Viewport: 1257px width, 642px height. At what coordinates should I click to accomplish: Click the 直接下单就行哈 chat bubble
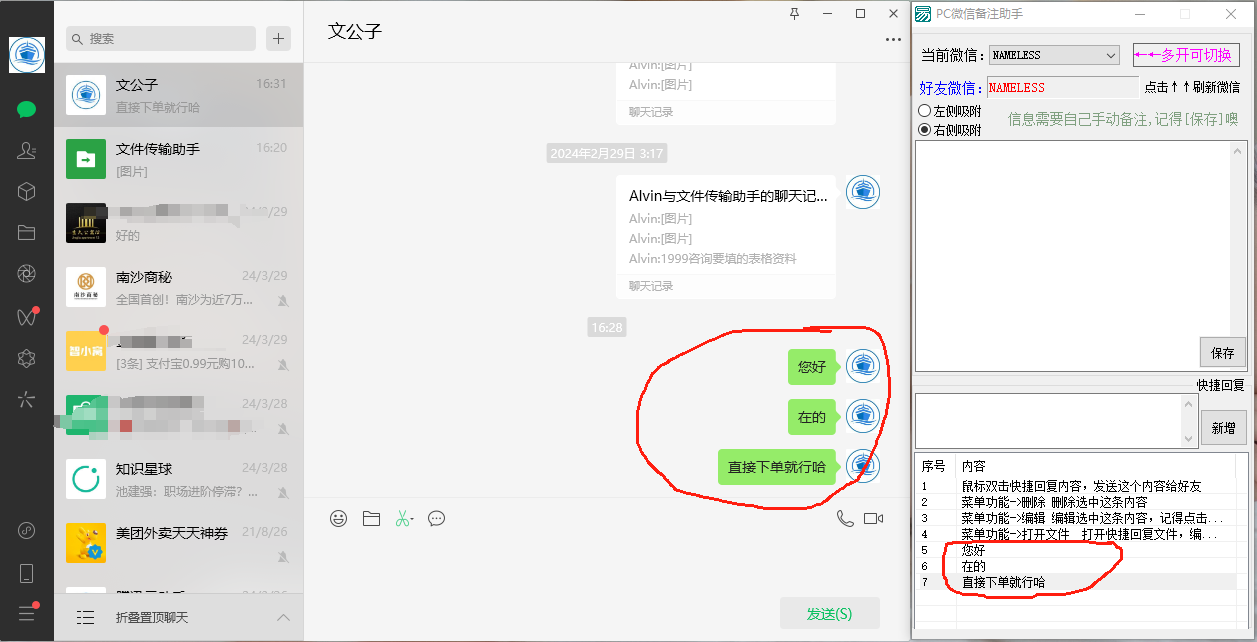(x=777, y=467)
